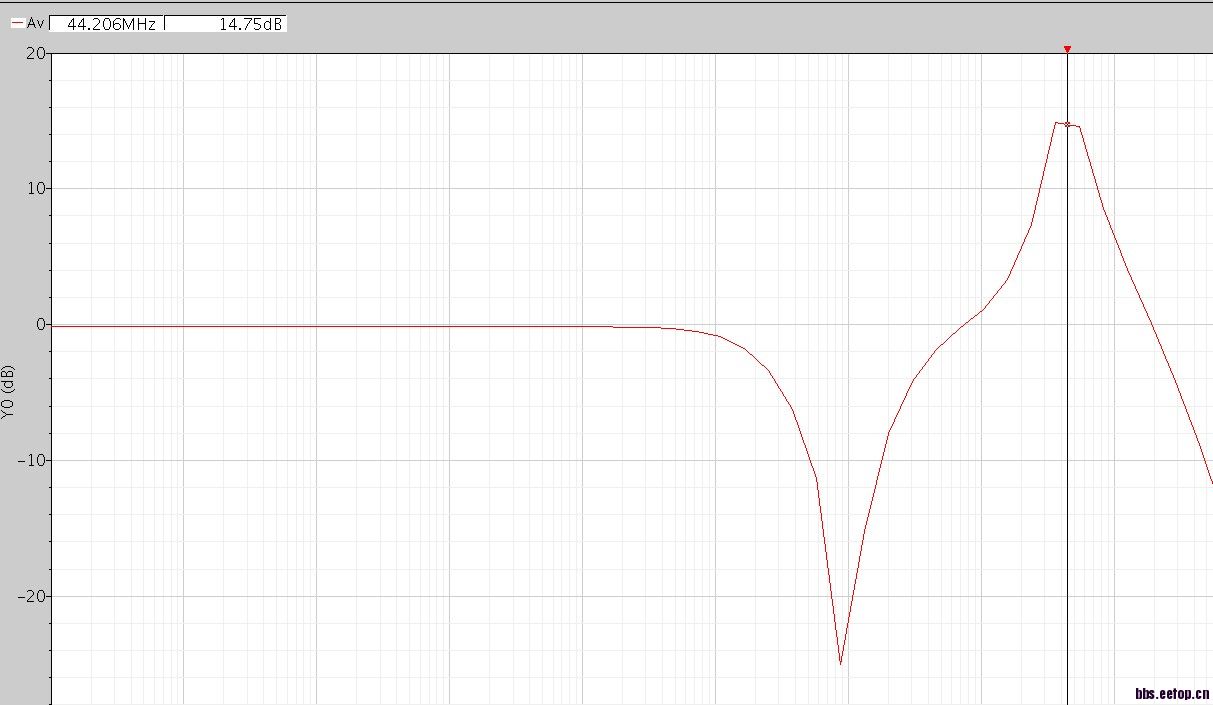Click the bbs.eetop.cn watermark text
Image resolution: width=1213 pixels, height=705 pixels.
pyautogui.click(x=1172, y=692)
